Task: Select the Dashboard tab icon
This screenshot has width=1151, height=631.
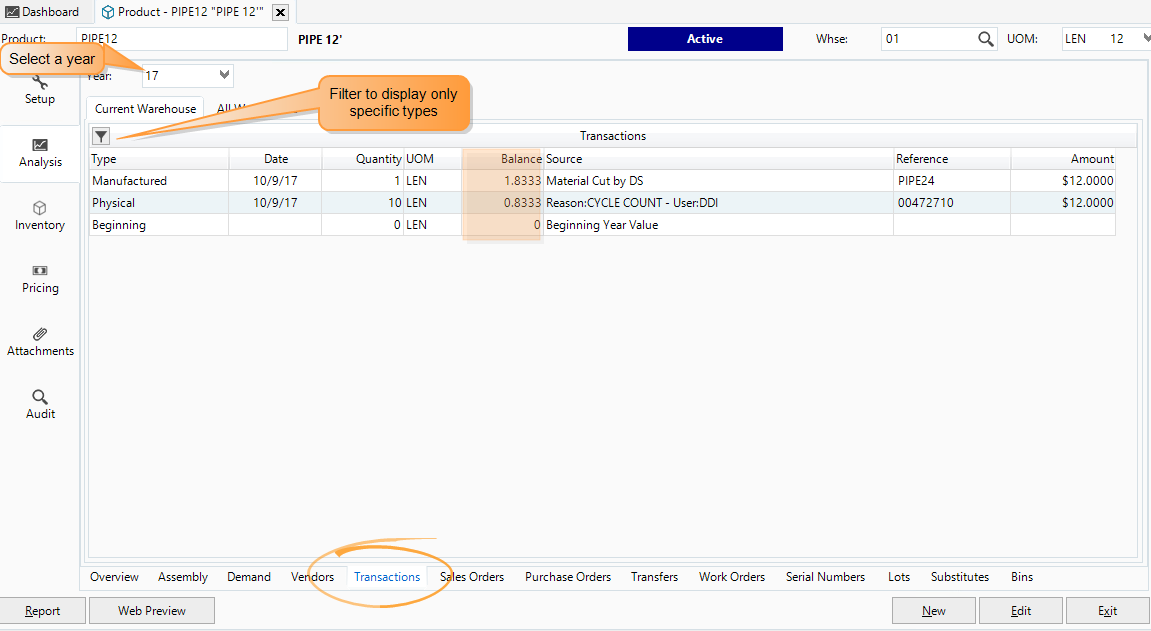Action: [x=13, y=12]
